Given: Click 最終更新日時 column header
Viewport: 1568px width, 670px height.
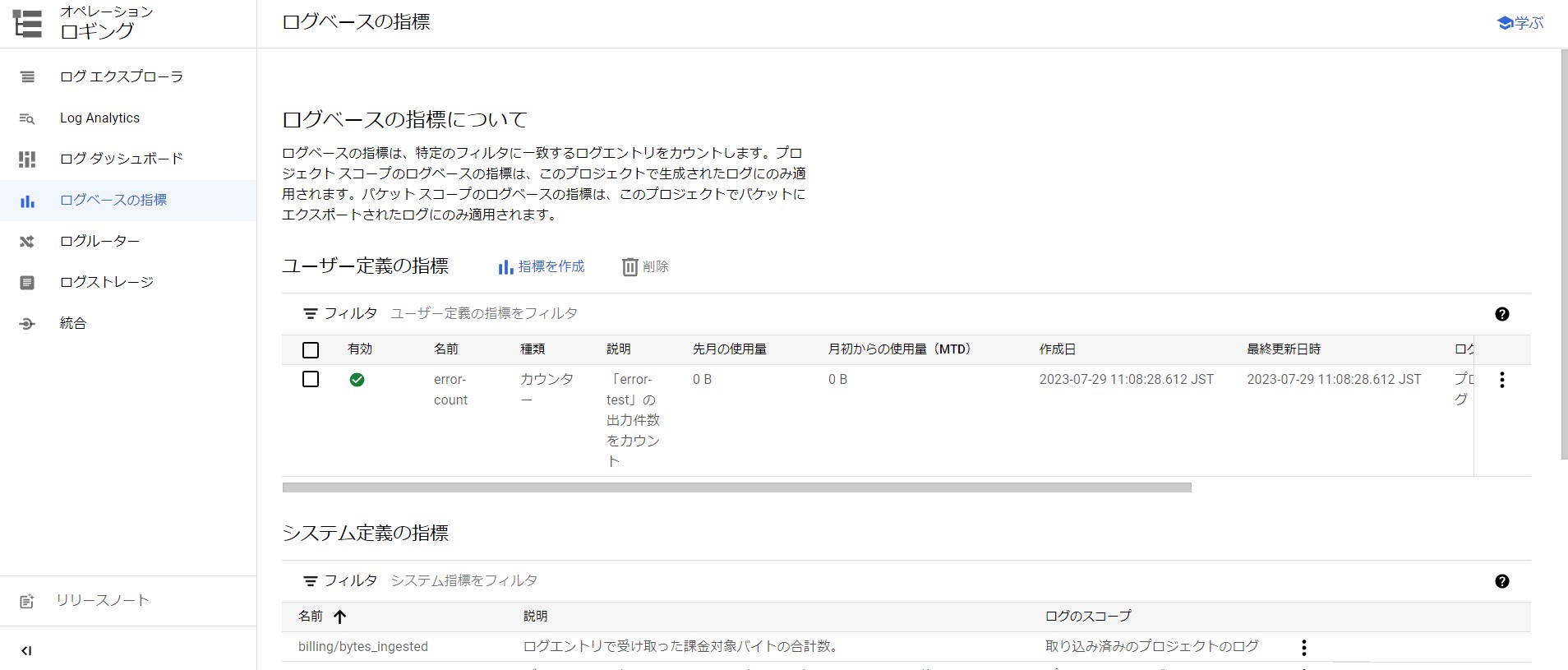Looking at the screenshot, I should point(1284,349).
